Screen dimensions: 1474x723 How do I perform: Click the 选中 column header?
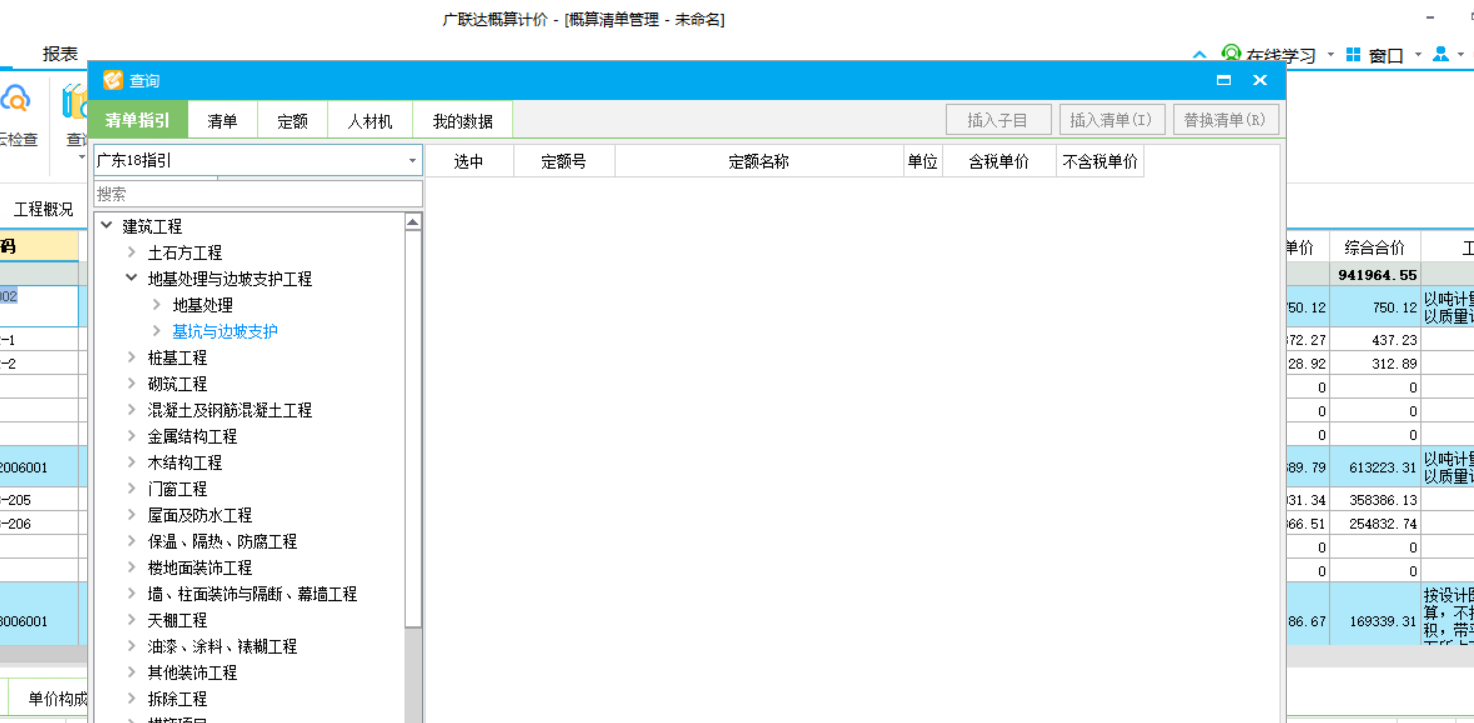tap(469, 161)
